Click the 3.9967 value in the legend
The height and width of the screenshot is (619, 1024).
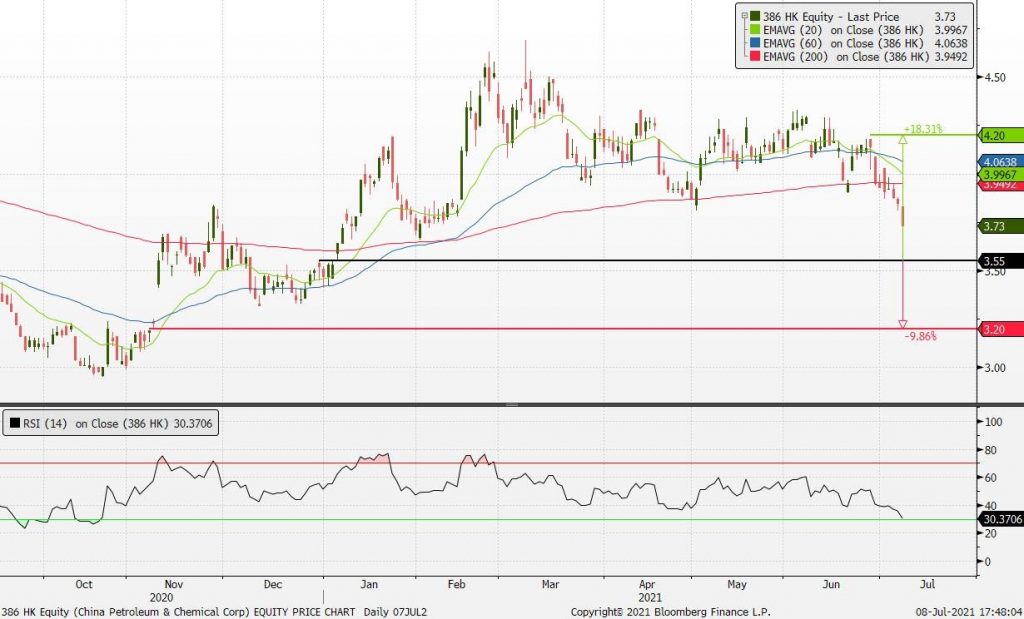coord(951,30)
